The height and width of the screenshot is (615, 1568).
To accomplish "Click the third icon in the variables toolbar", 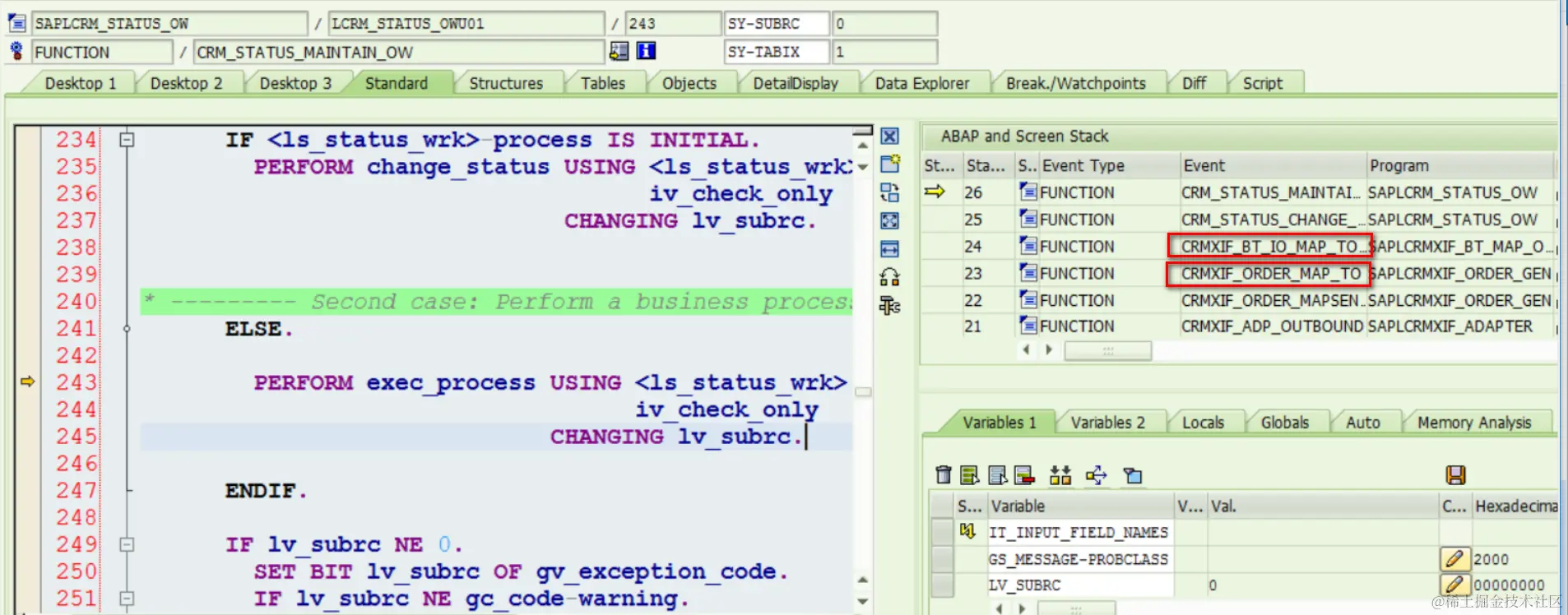I will (998, 474).
